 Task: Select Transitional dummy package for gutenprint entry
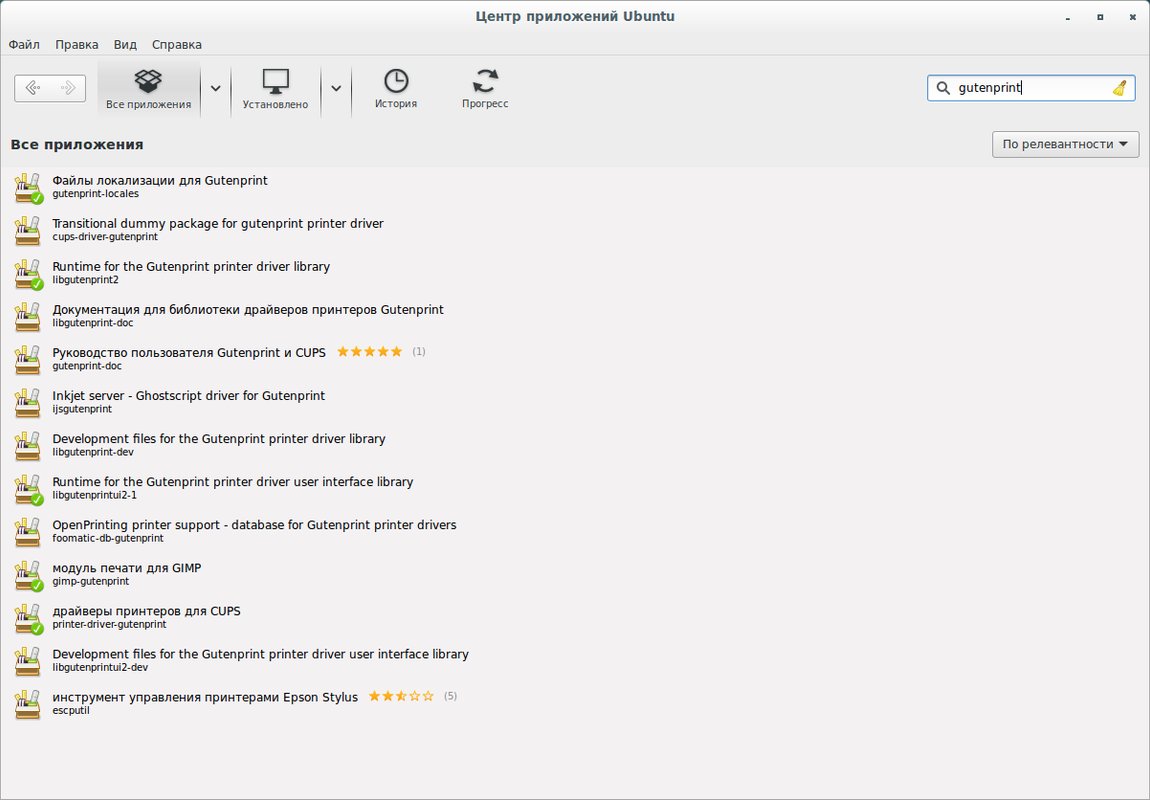575,231
